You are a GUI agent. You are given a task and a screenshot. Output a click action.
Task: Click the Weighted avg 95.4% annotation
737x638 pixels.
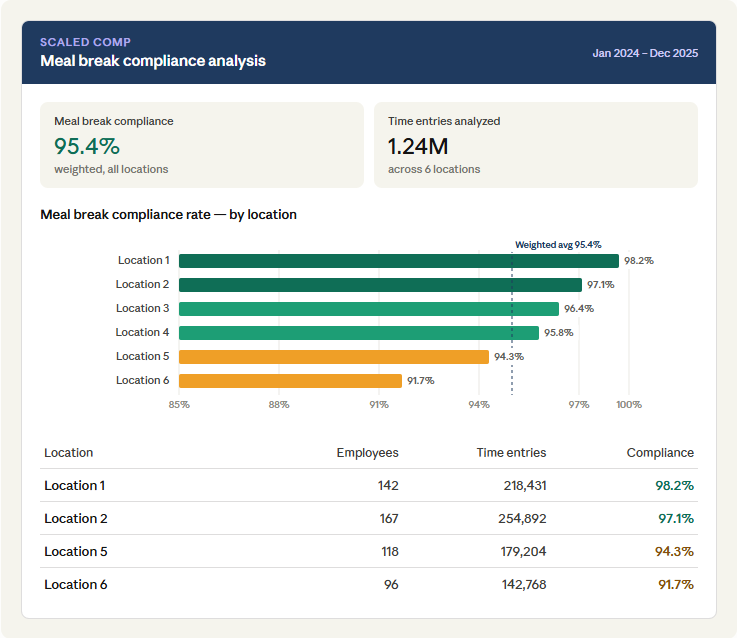point(558,244)
